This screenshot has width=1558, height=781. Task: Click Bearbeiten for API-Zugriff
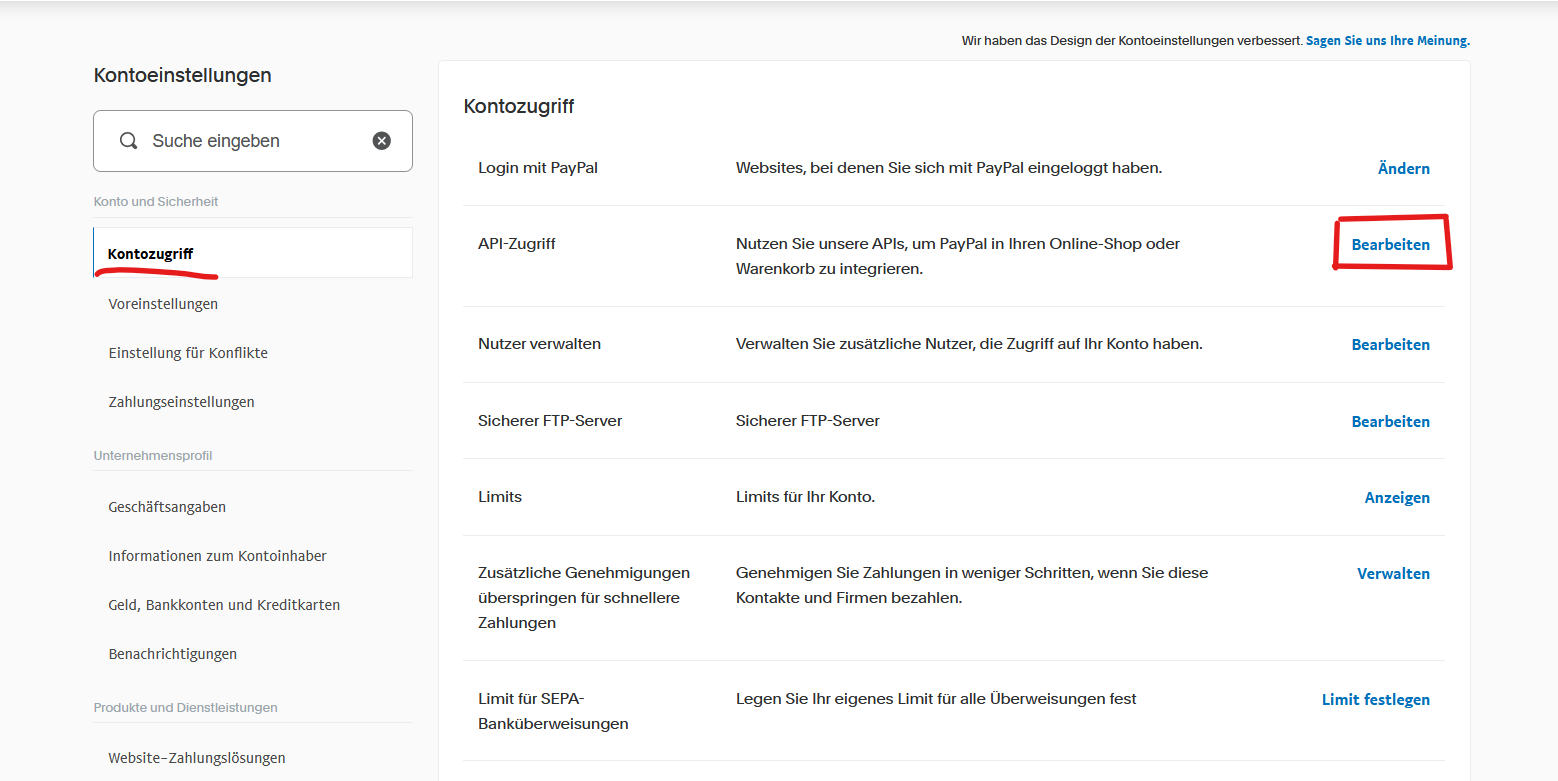click(1390, 244)
